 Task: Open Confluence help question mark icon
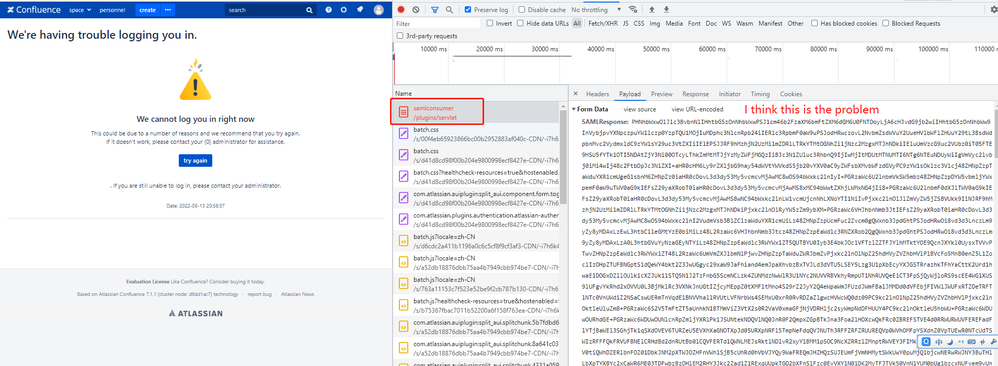point(328,10)
